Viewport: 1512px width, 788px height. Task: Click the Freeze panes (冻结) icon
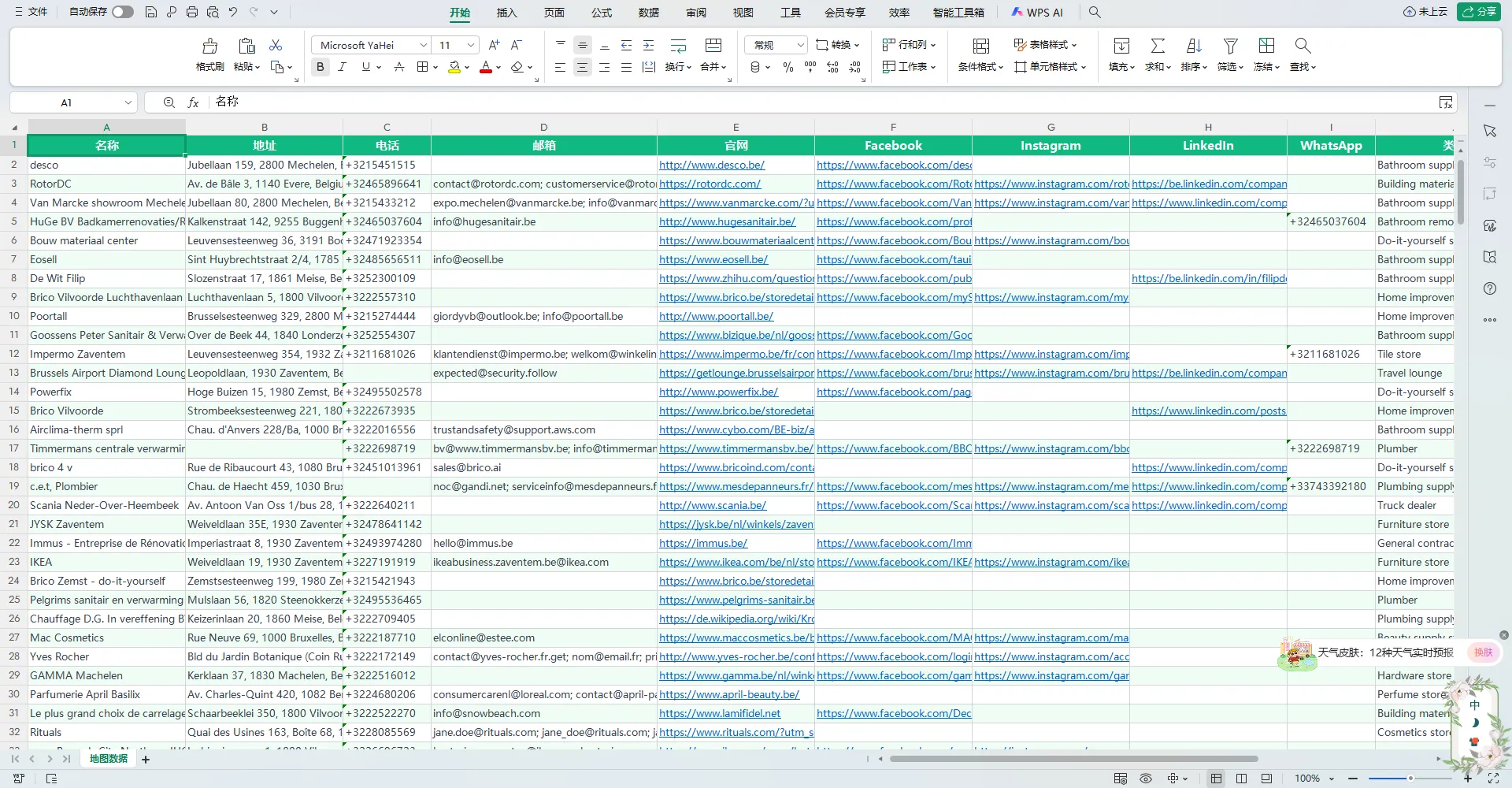coord(1266,46)
